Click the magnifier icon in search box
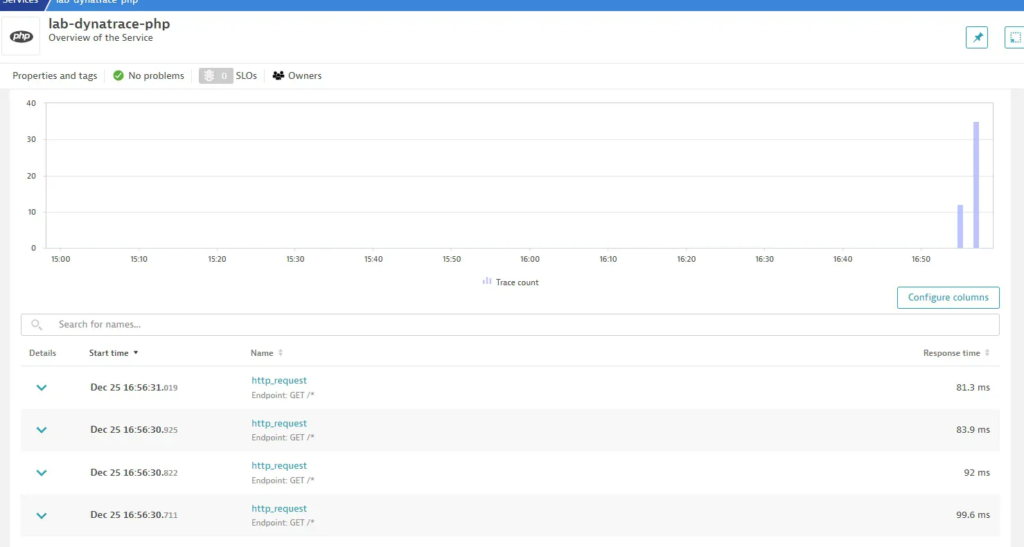This screenshot has height=547, width=1024. 37,325
